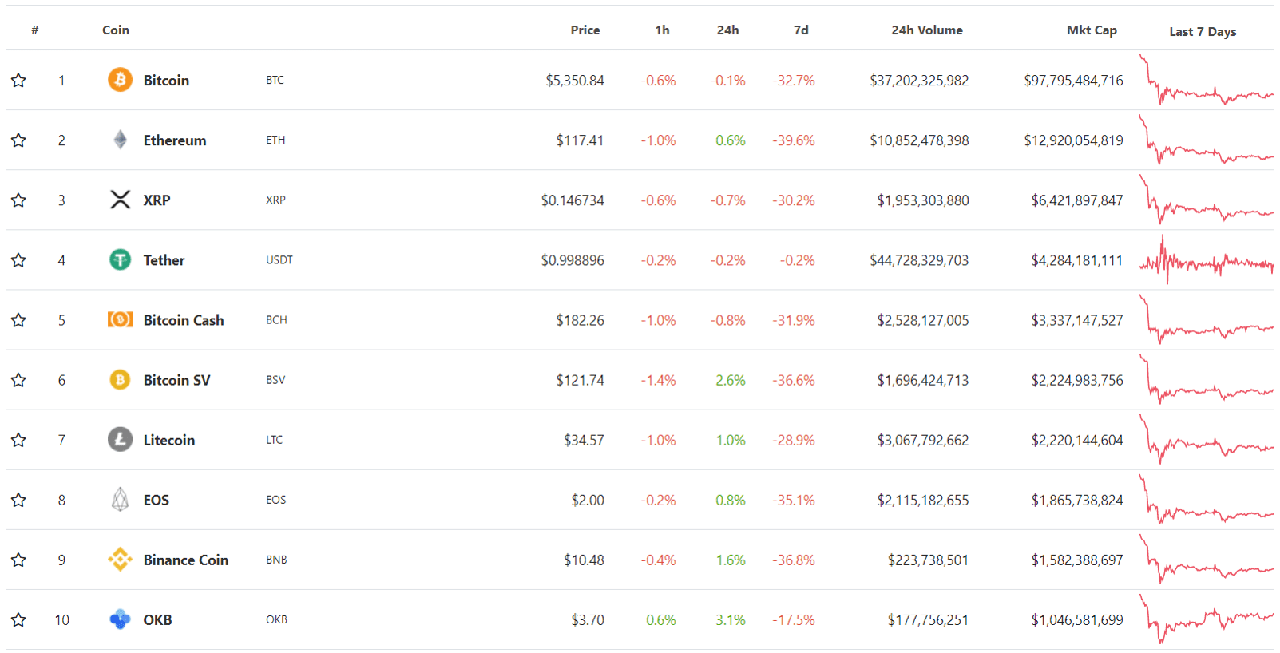Click the Bitcoin SV logo icon

pyautogui.click(x=120, y=380)
